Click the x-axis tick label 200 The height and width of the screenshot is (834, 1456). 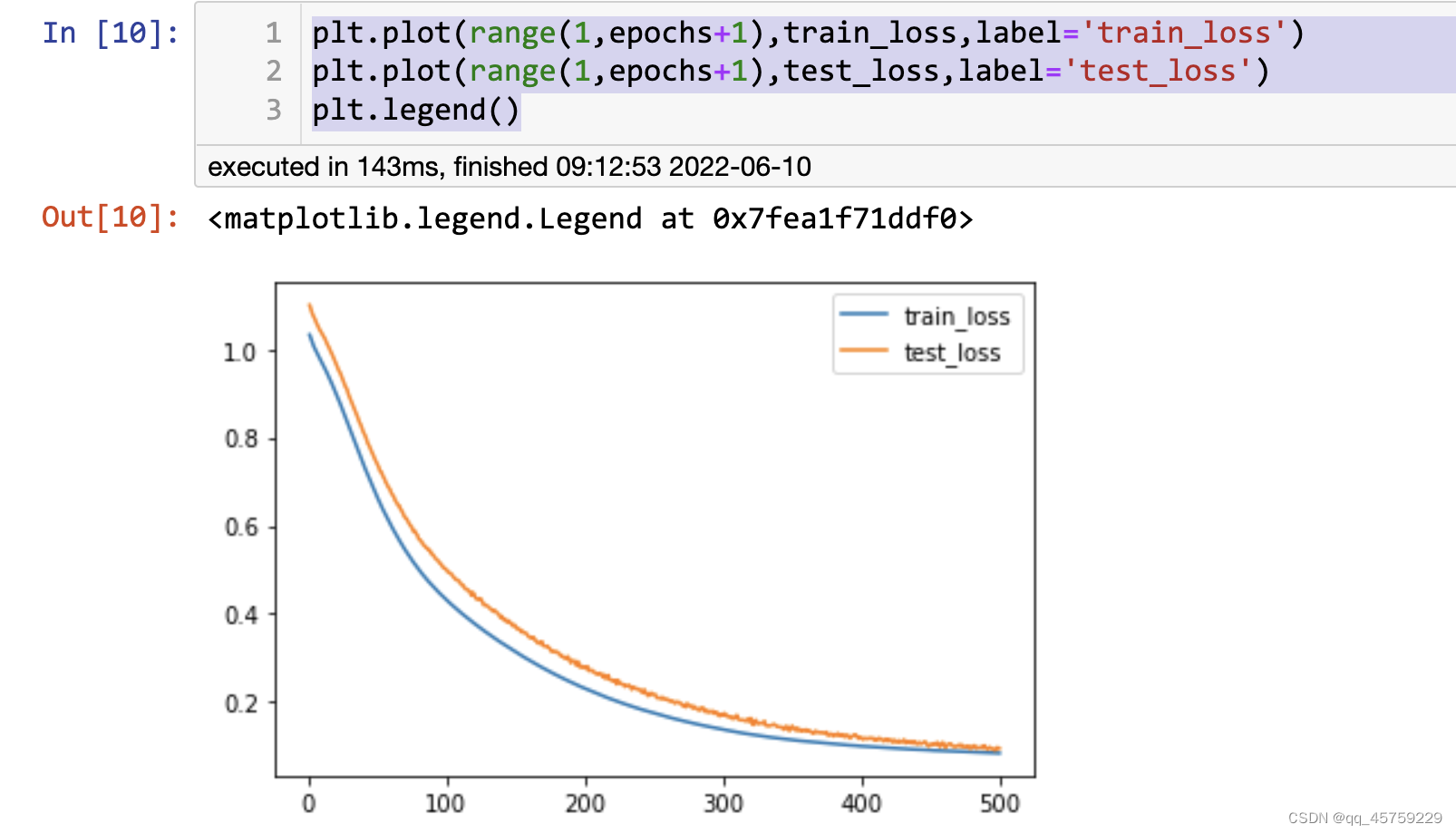tap(585, 804)
